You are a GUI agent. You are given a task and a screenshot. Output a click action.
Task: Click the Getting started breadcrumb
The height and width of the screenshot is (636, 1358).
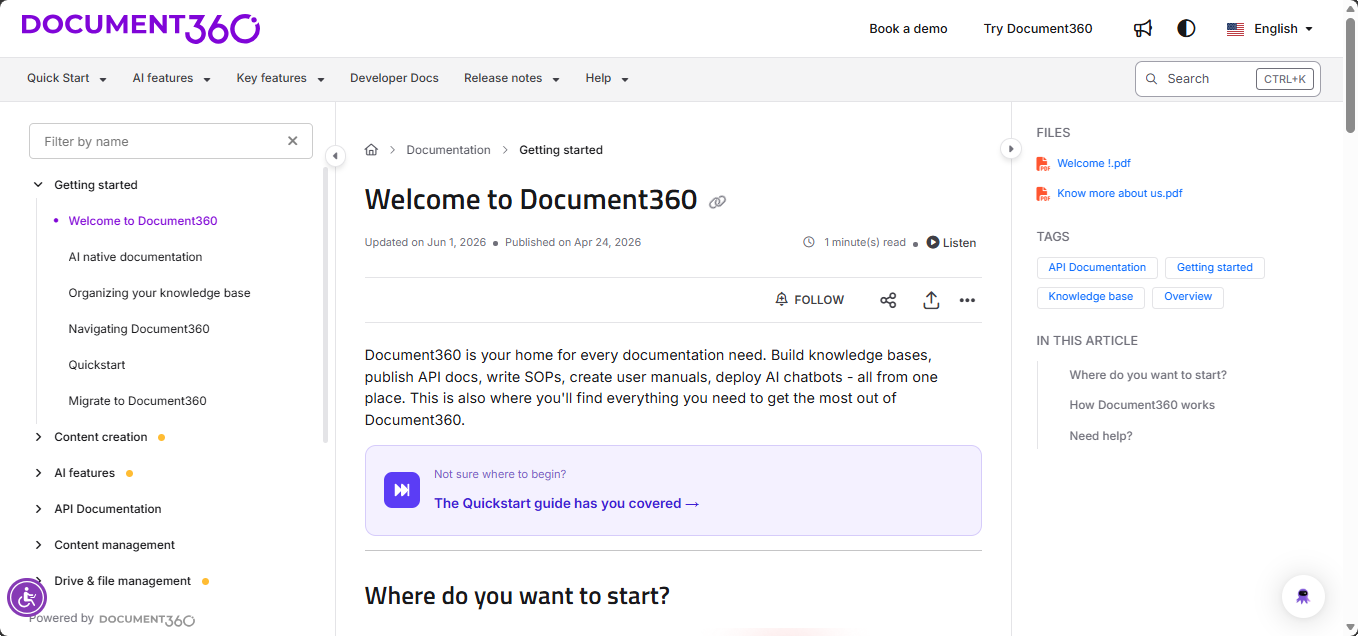click(561, 150)
